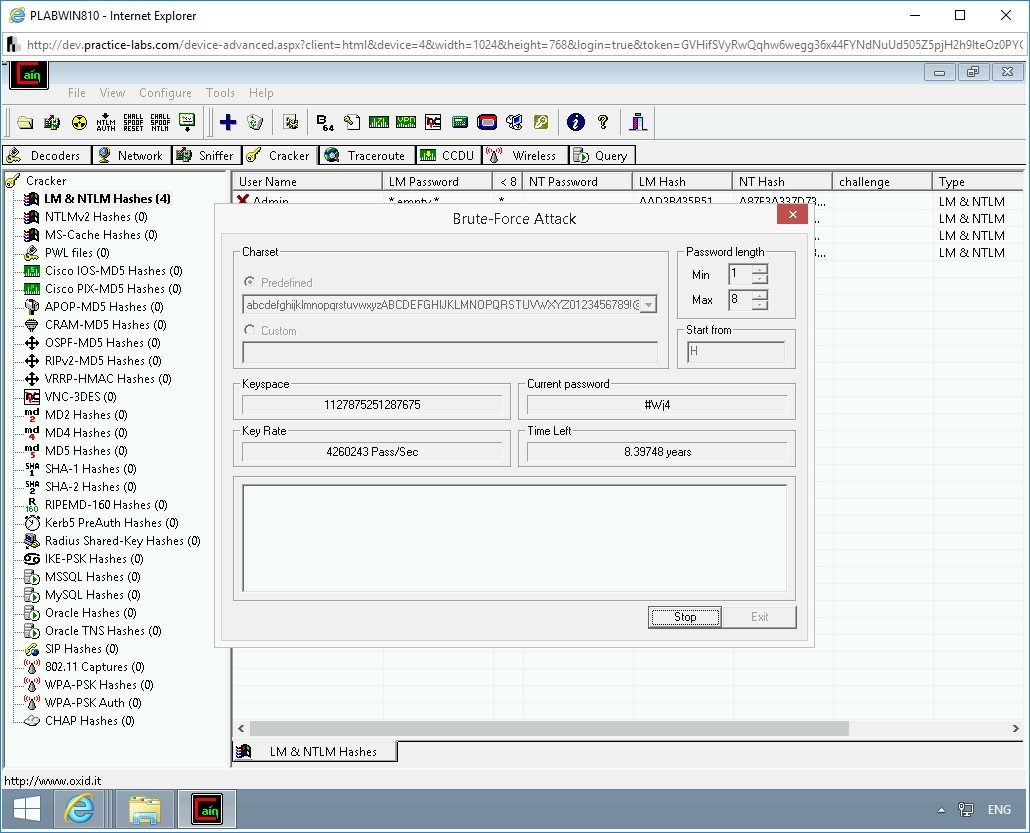
Task: Click the question mark Help icon
Action: click(601, 121)
